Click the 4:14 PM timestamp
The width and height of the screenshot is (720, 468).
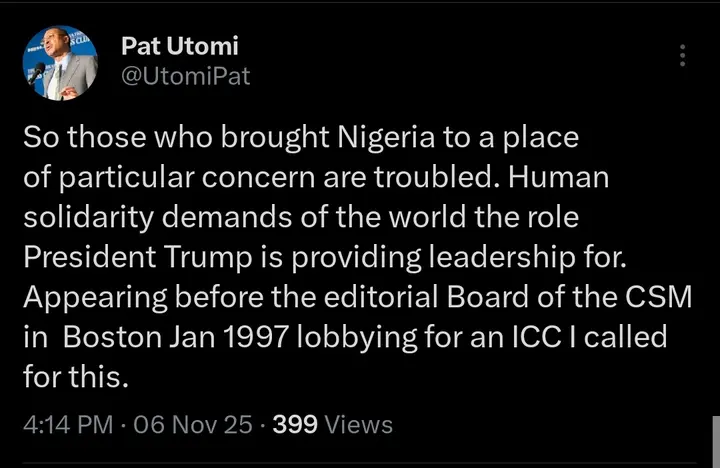[x=67, y=425]
